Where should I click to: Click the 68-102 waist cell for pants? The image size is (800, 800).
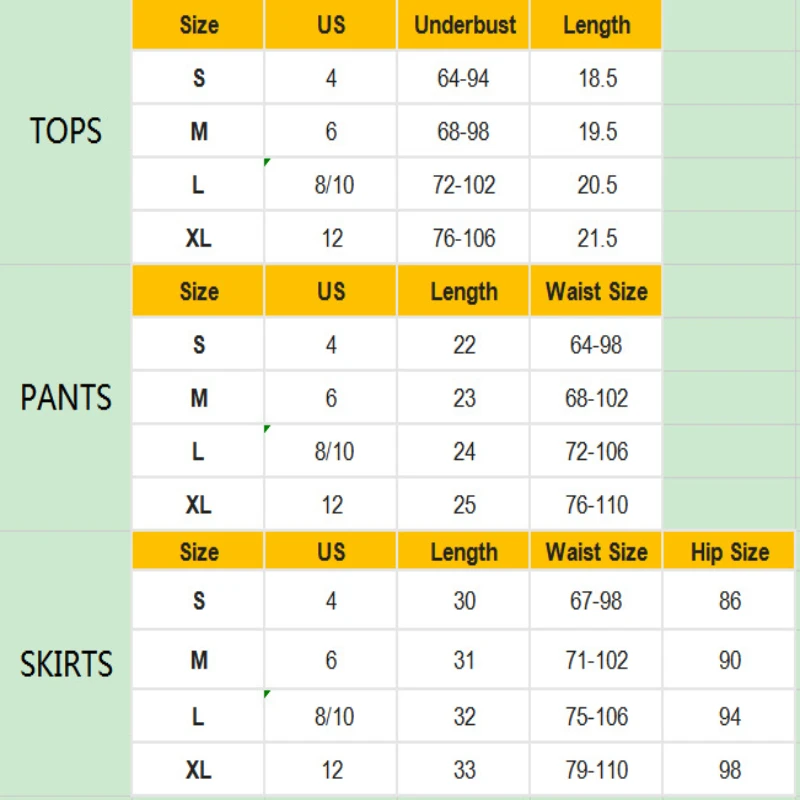tap(597, 398)
